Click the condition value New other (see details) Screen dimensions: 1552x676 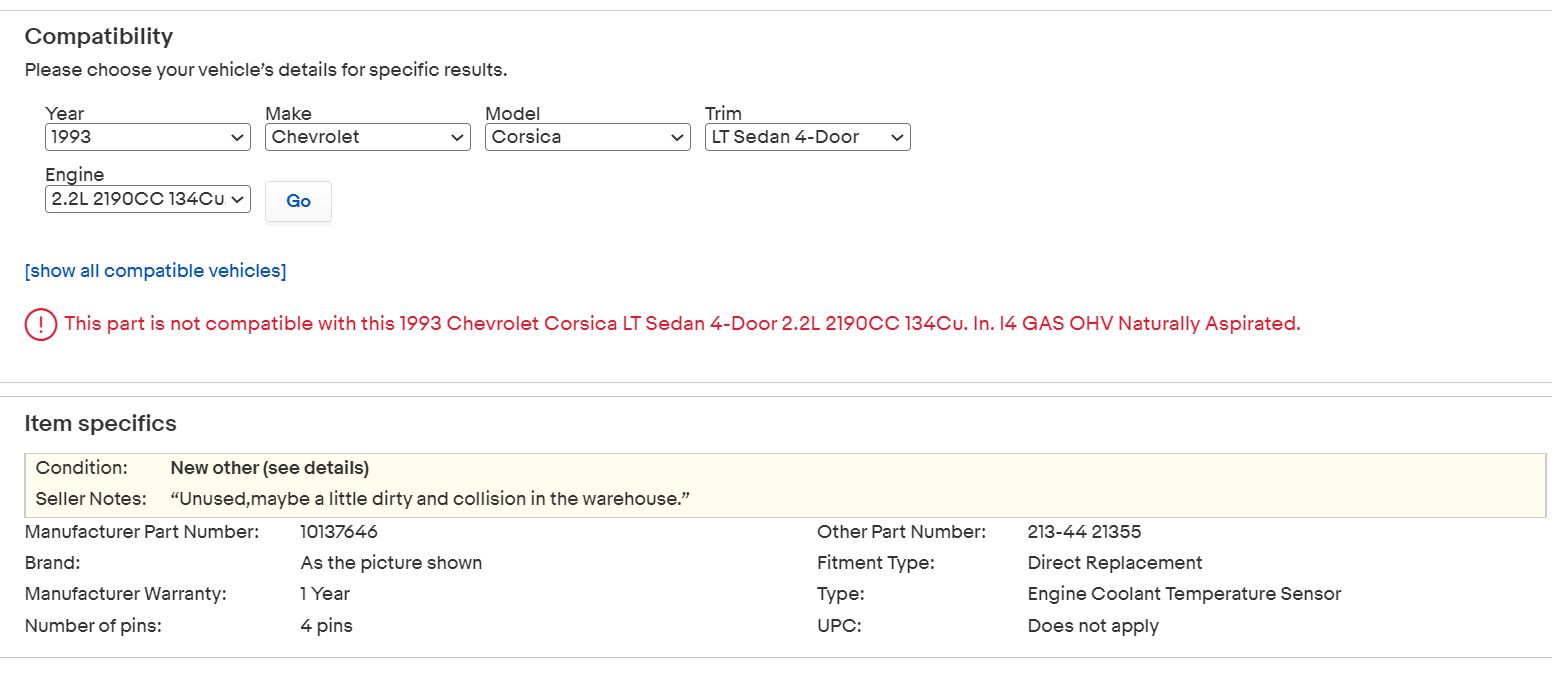(270, 468)
